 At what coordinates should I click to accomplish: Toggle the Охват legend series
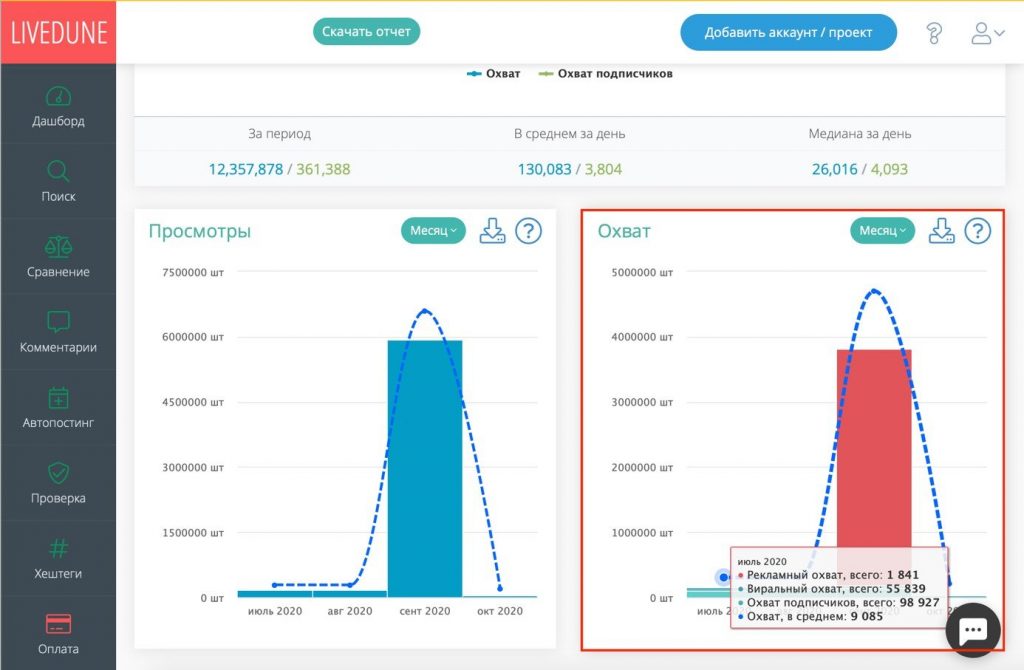pyautogui.click(x=494, y=73)
